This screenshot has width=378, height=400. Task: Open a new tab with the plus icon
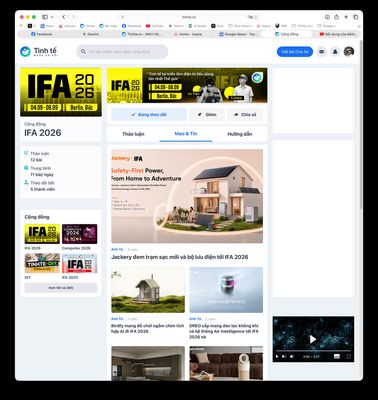346,17
